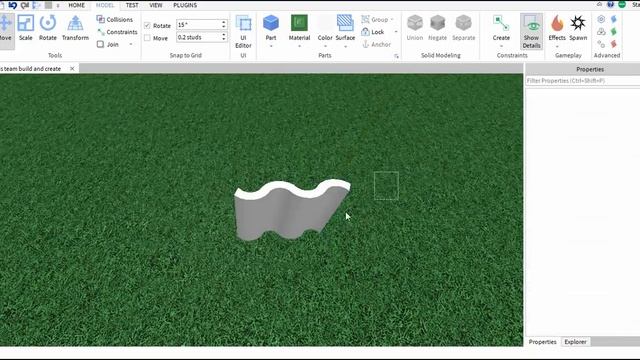Image resolution: width=640 pixels, height=360 pixels.
Task: Switch to the HOME ribbon tab
Action: click(76, 5)
